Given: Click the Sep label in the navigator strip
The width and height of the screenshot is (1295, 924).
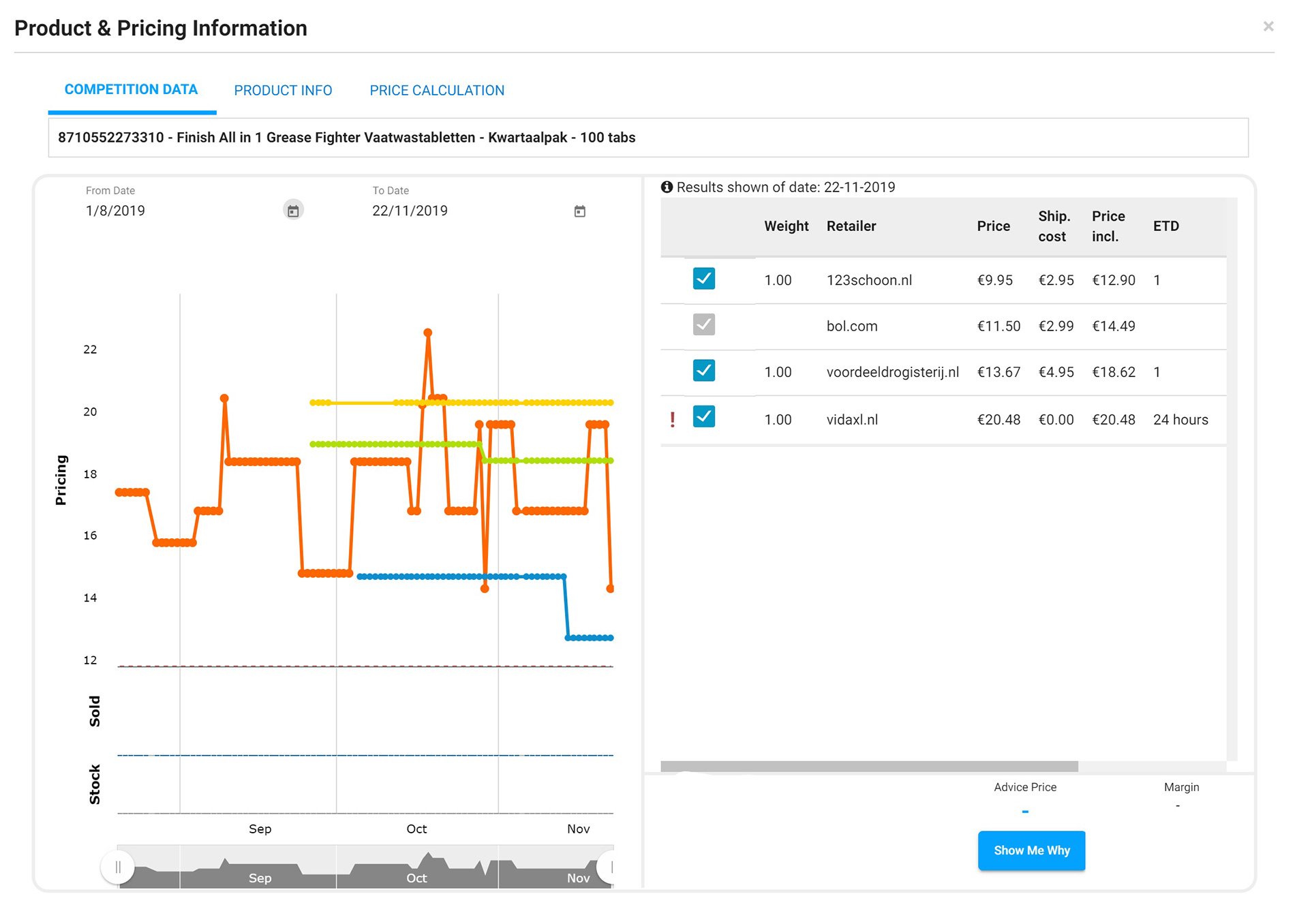Looking at the screenshot, I should click(260, 878).
